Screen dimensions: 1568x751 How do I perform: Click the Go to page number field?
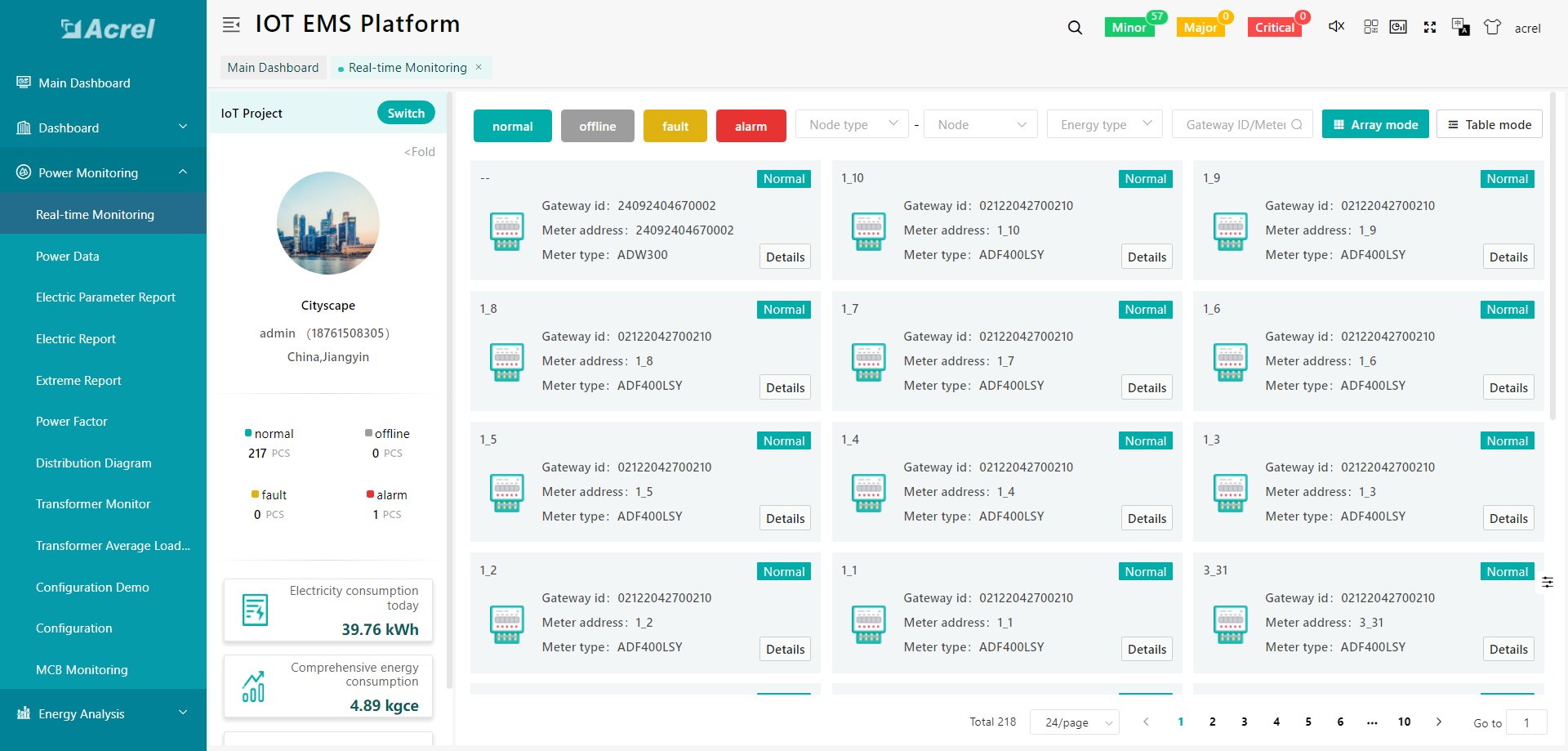[x=1526, y=722]
